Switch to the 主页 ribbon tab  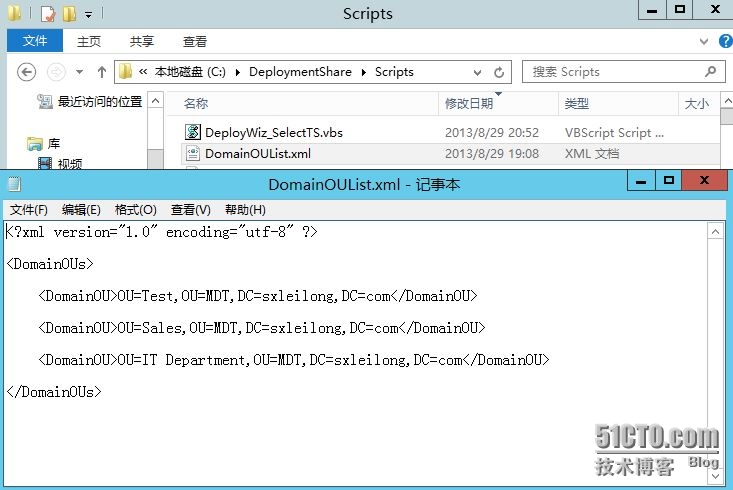[x=89, y=42]
